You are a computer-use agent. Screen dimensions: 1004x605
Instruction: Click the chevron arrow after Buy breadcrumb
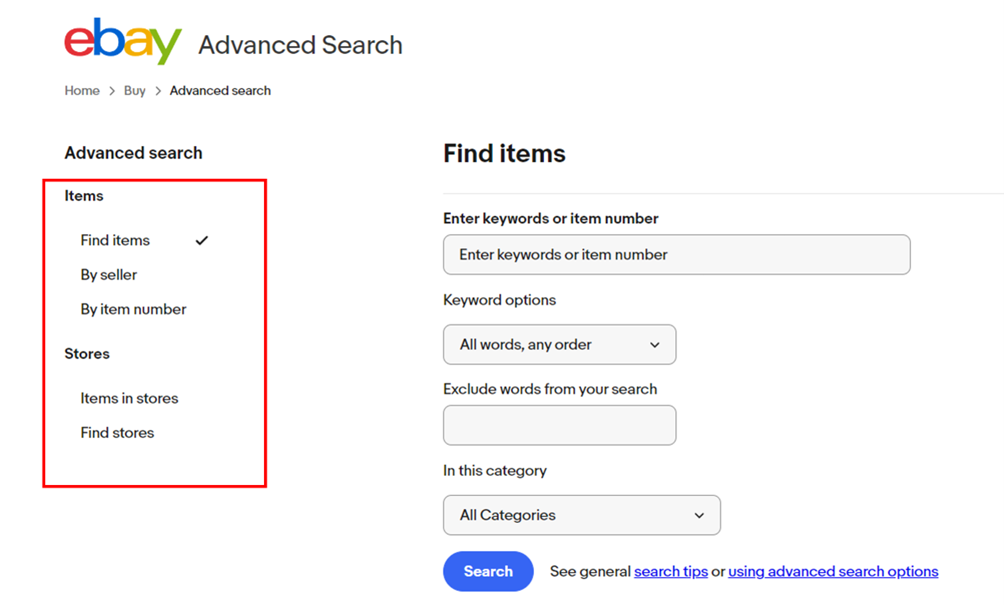click(x=158, y=91)
